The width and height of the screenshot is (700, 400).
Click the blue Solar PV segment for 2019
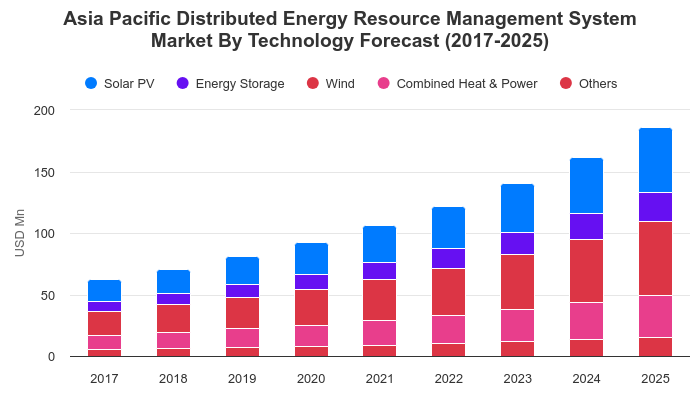242,271
